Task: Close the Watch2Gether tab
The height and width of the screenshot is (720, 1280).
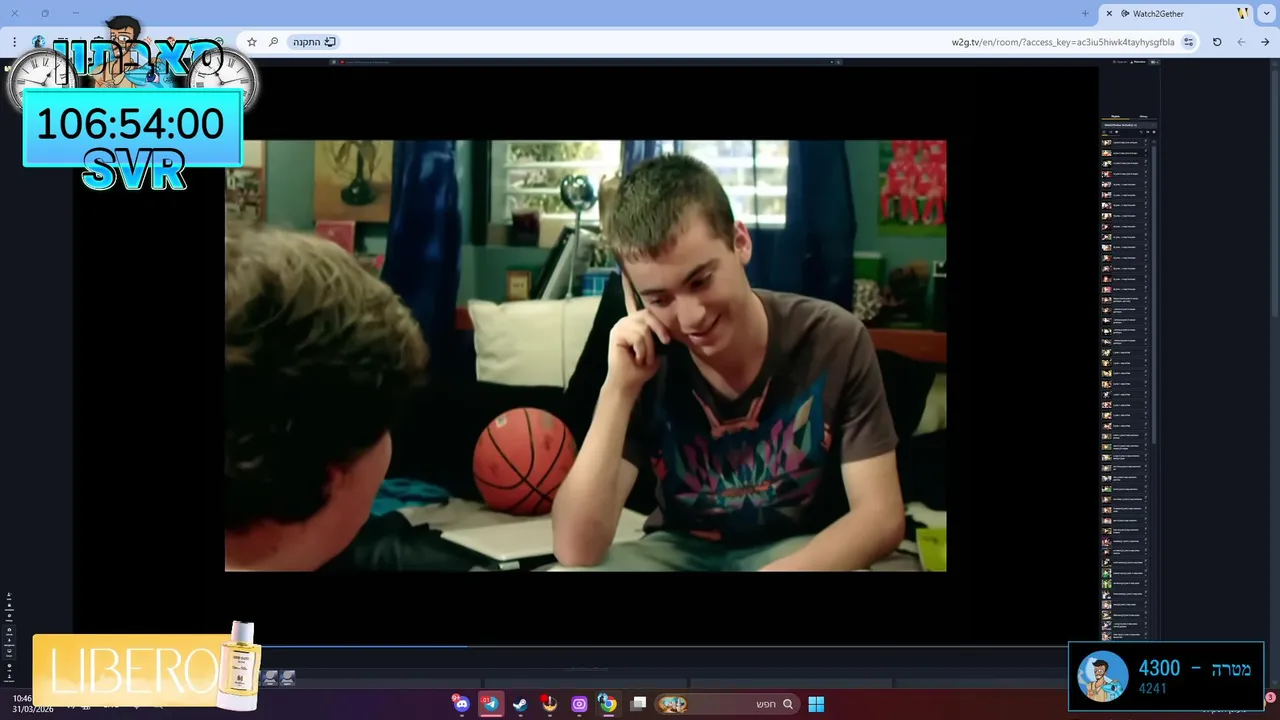Action: coord(1109,13)
